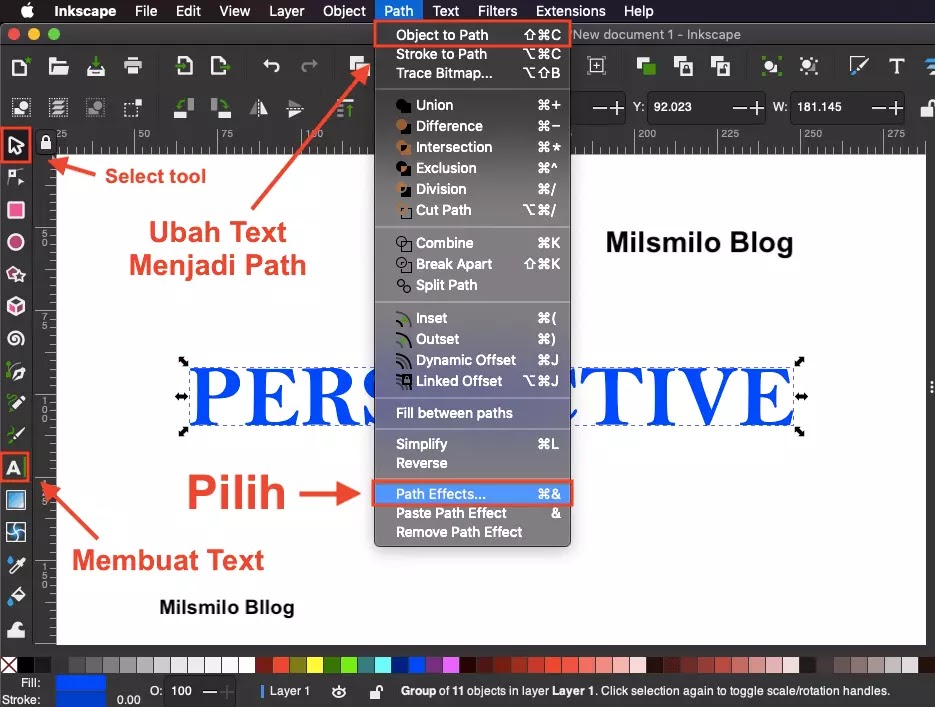Toggle Layer 1 lock icon
The width and height of the screenshot is (935, 707).
coord(376,692)
